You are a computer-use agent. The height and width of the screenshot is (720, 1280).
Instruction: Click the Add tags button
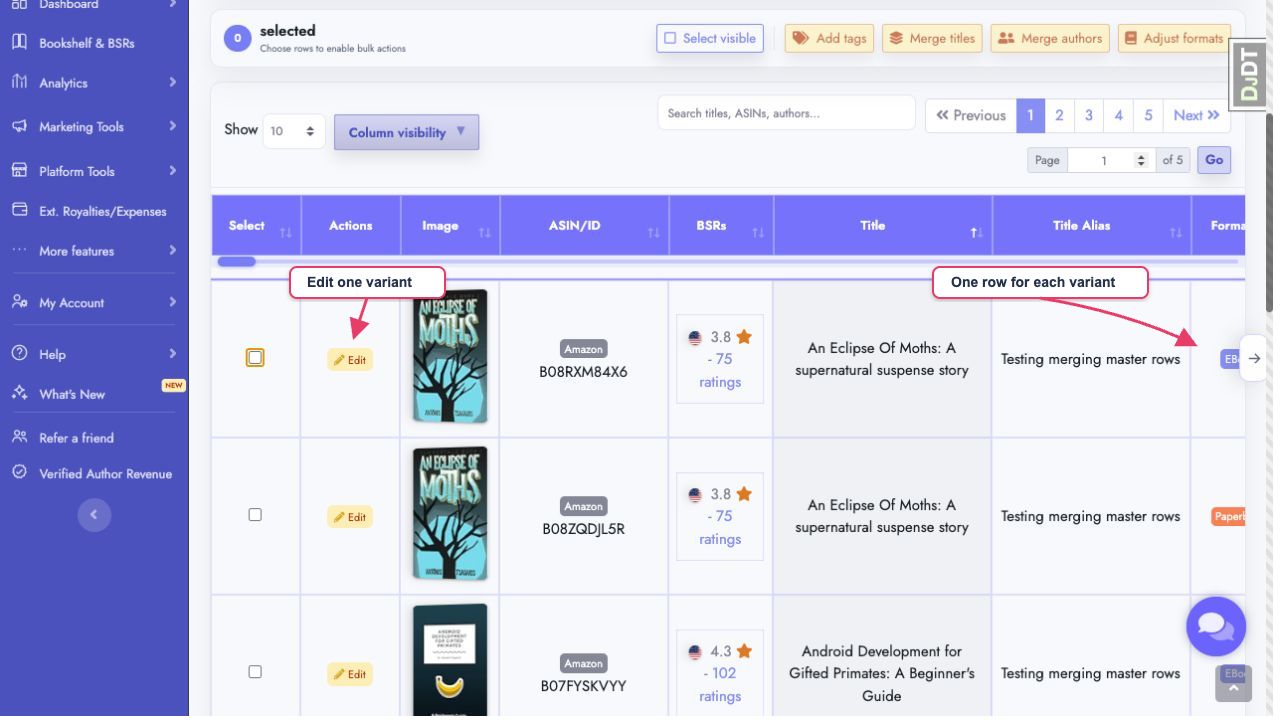829,38
